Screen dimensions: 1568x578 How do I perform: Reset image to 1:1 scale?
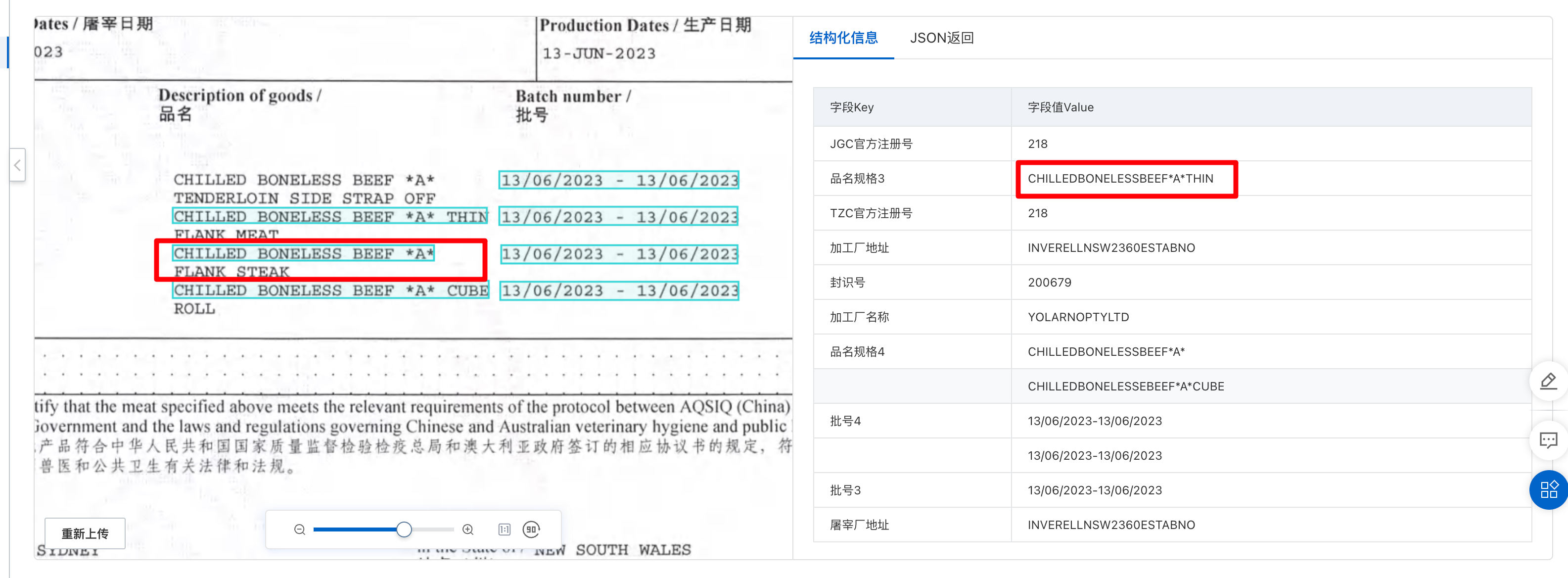click(x=504, y=530)
